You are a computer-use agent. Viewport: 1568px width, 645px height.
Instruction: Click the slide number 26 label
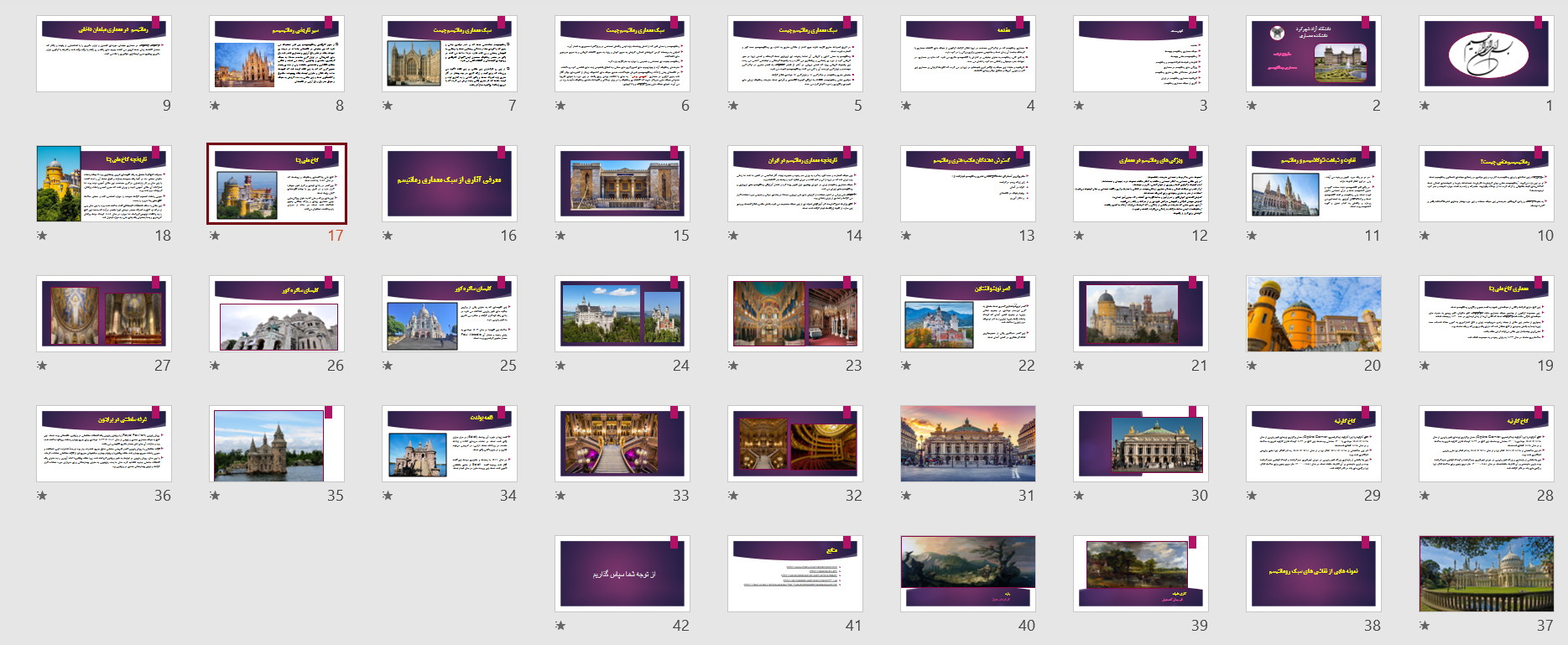[x=335, y=366]
